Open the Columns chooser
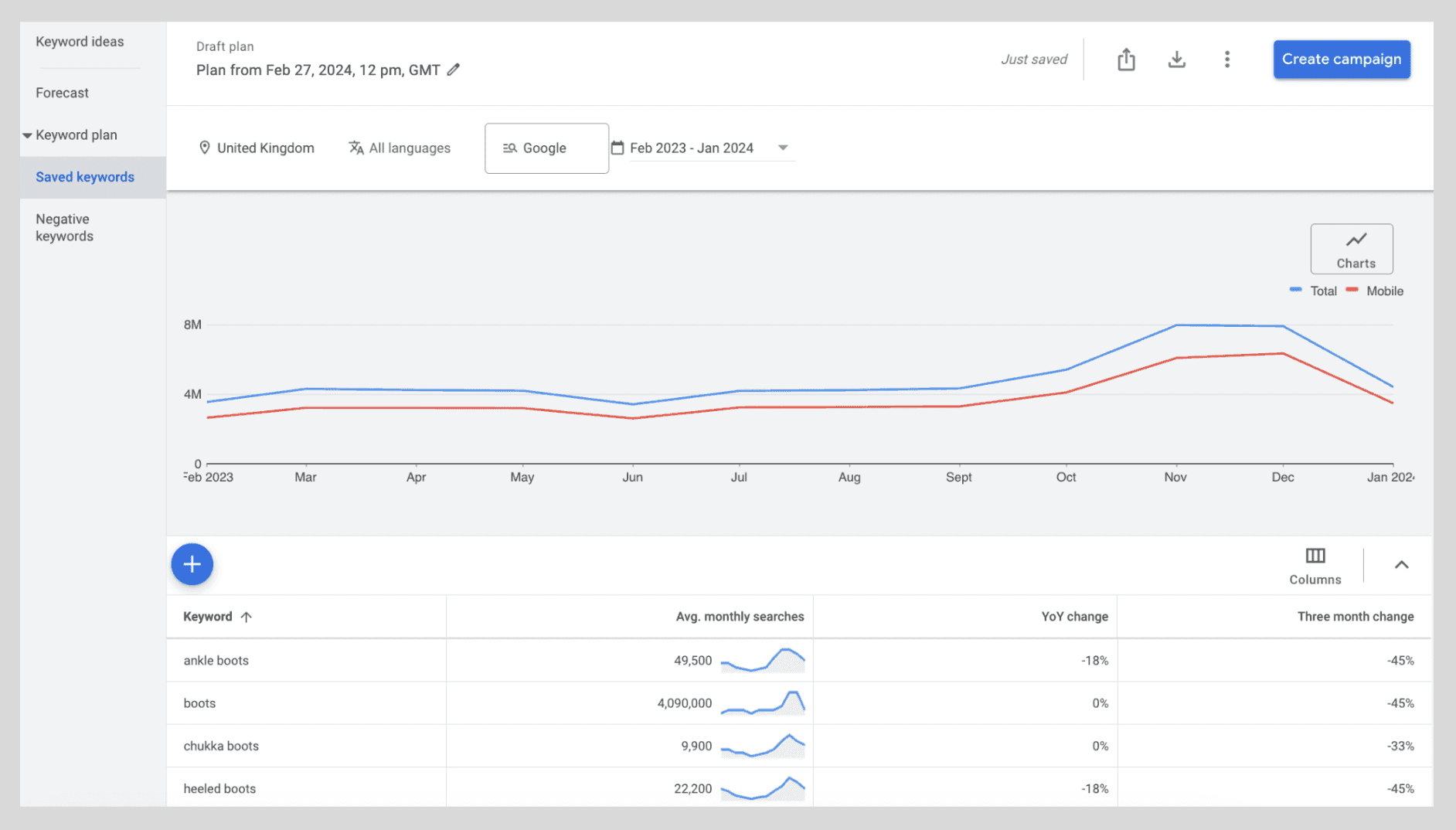The height and width of the screenshot is (830, 1456). click(1315, 566)
